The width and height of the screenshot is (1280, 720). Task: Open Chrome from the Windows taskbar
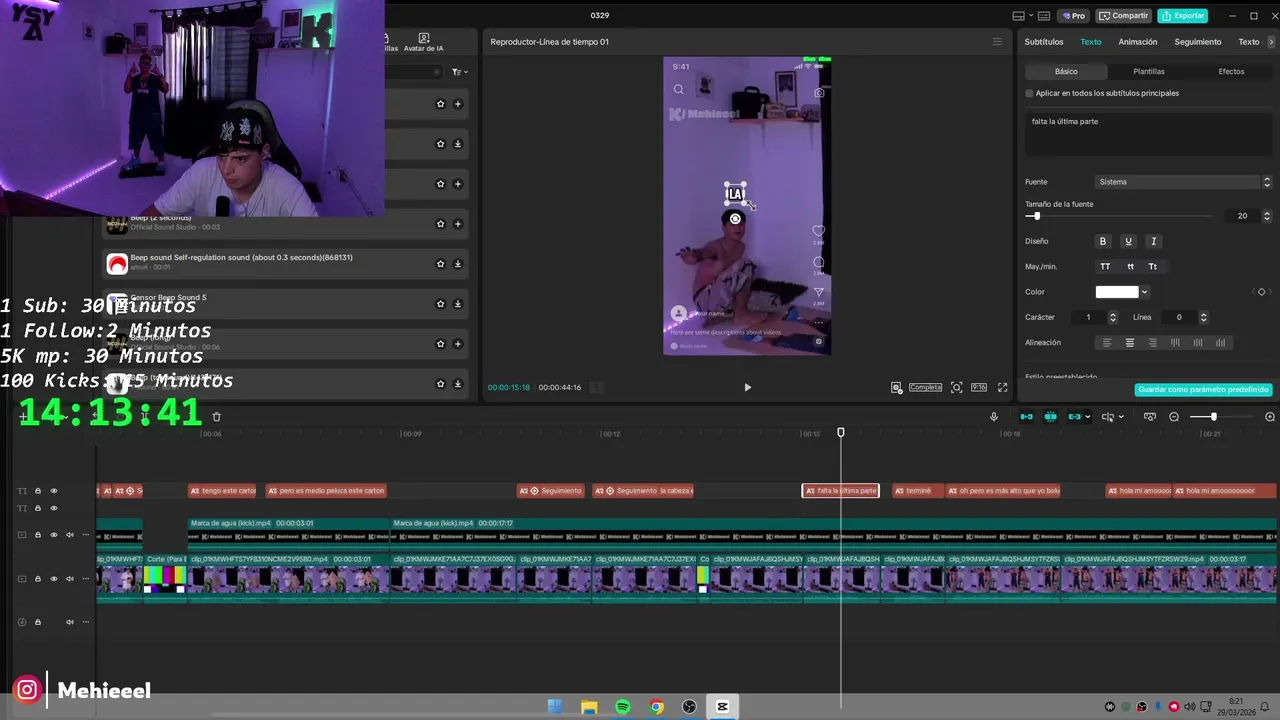coord(656,707)
